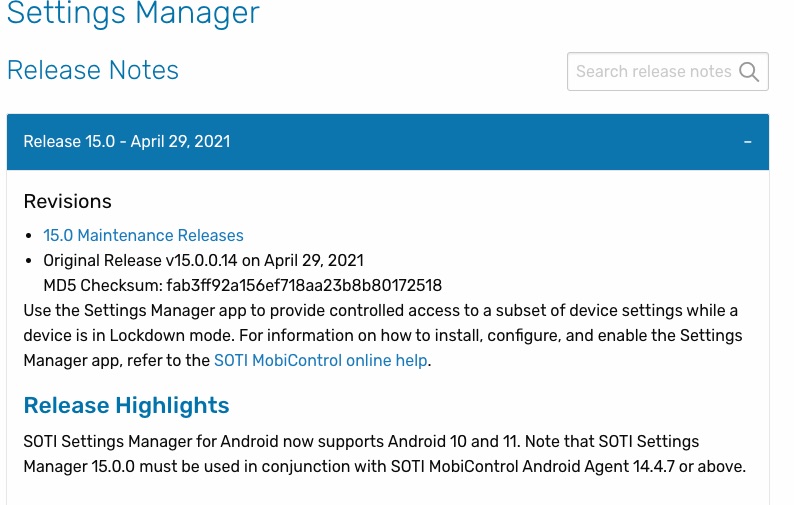
Task: Collapse Release 15.0 with minus icon
Action: [747, 142]
